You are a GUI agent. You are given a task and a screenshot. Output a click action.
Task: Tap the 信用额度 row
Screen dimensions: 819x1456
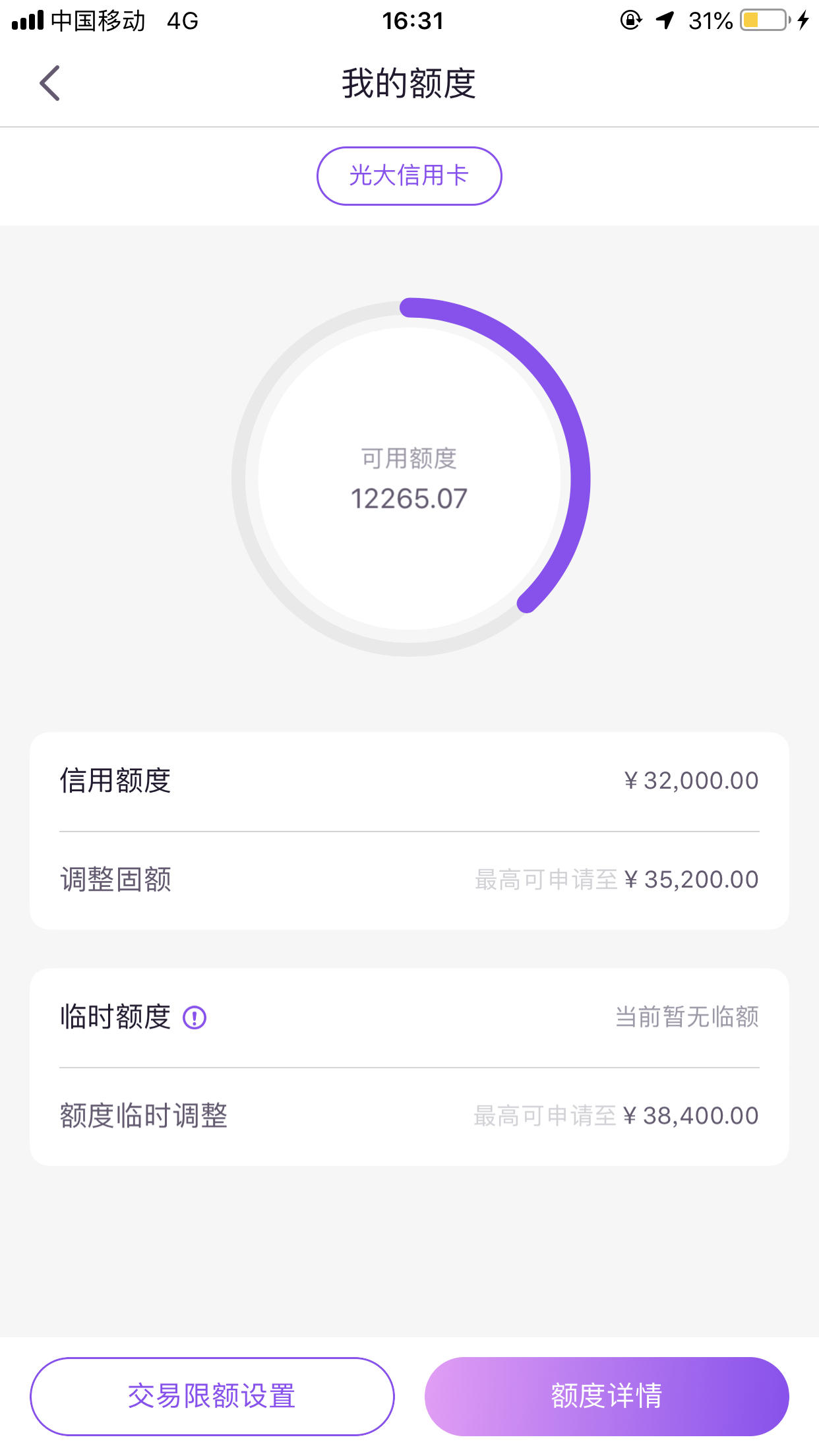point(409,781)
